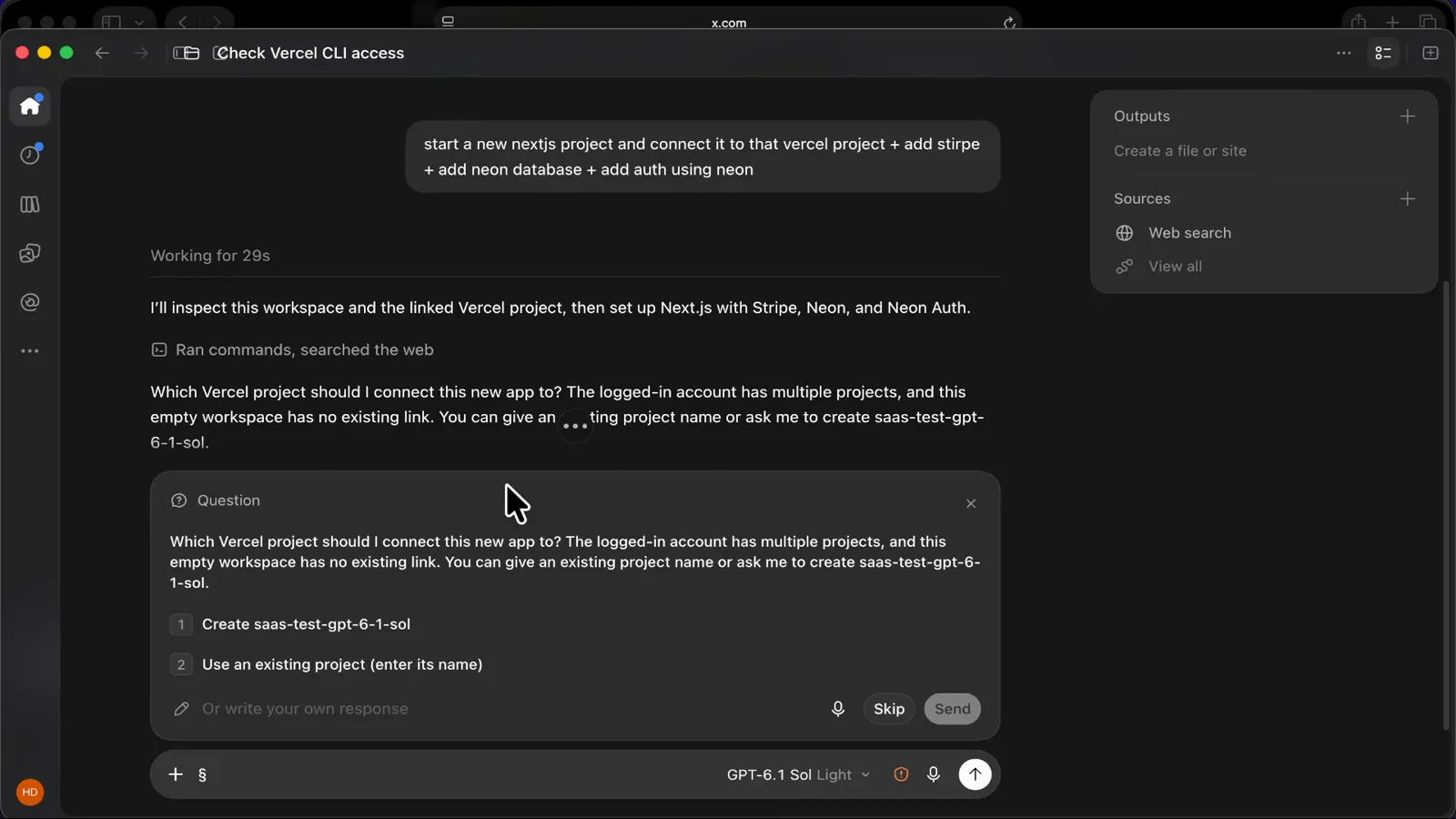Click Web search under Sources
The image size is (1456, 819).
tap(1174, 233)
